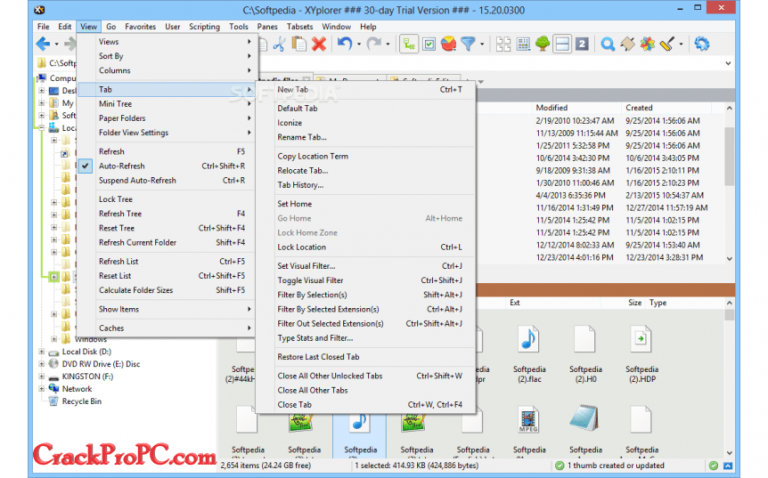The width and height of the screenshot is (768, 478).
Task: Click the scissors Cut icon
Action: 279,44
